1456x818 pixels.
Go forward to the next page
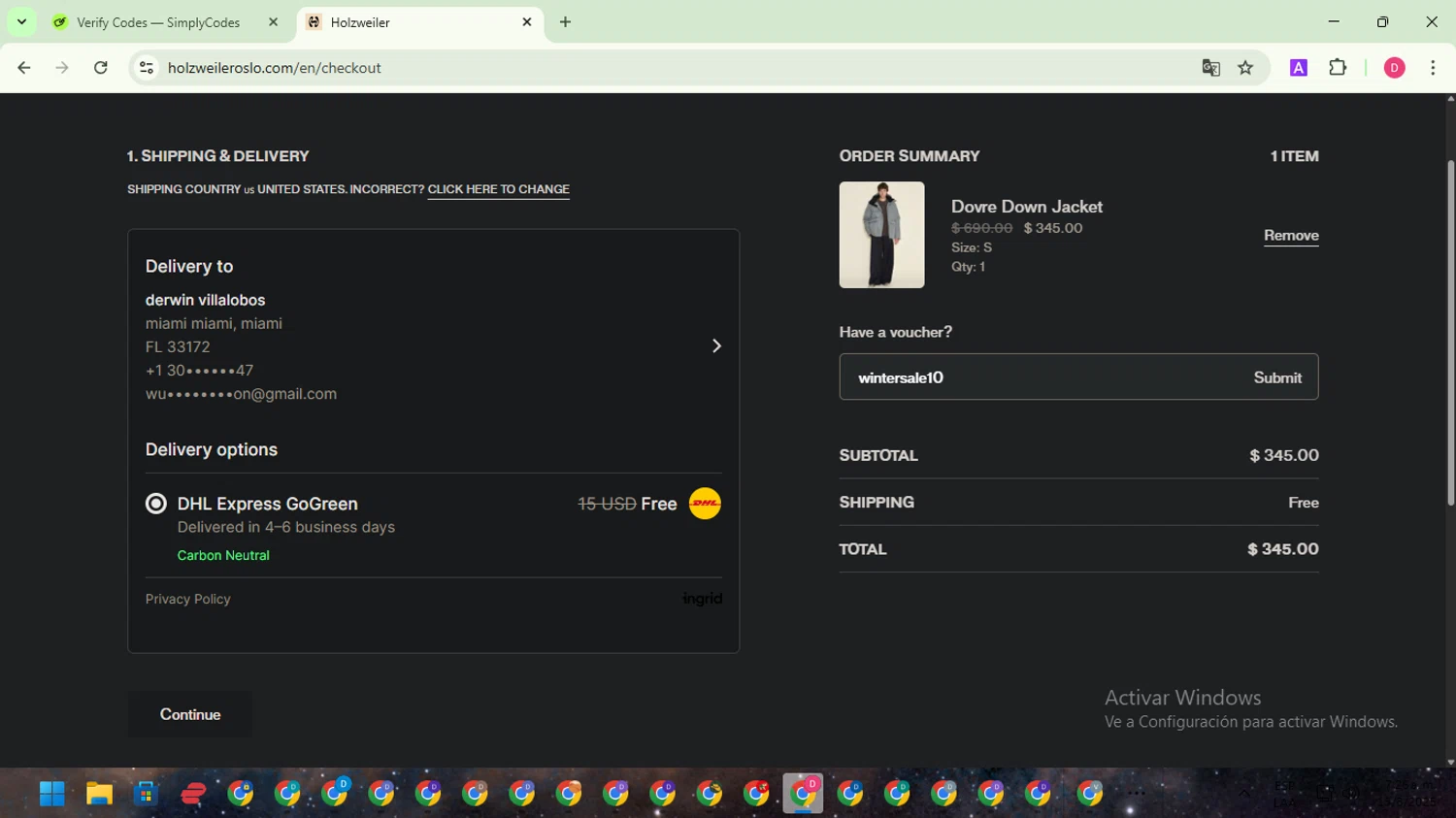point(62,68)
